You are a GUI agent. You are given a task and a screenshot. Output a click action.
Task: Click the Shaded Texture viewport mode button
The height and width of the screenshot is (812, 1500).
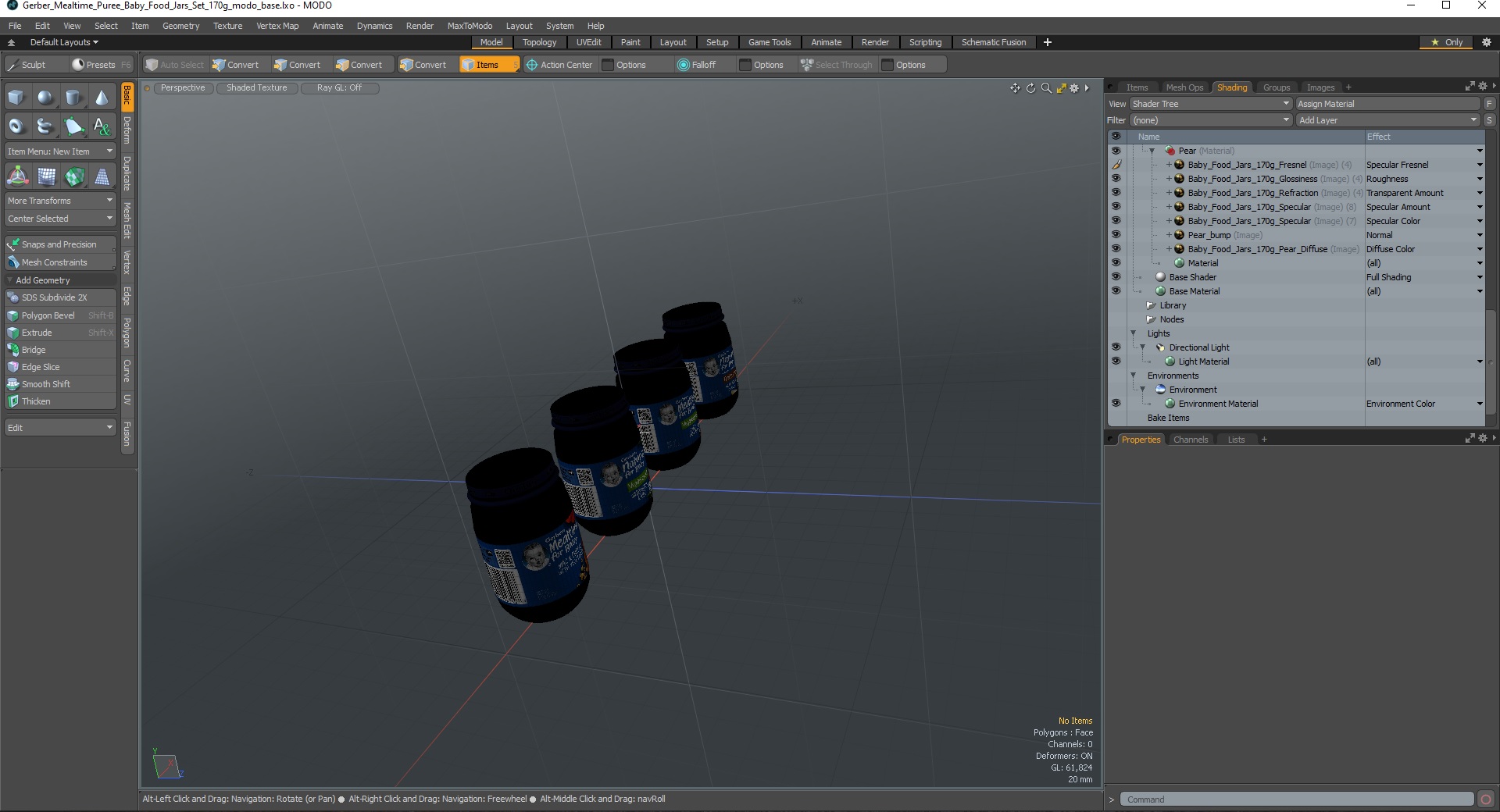click(x=256, y=87)
